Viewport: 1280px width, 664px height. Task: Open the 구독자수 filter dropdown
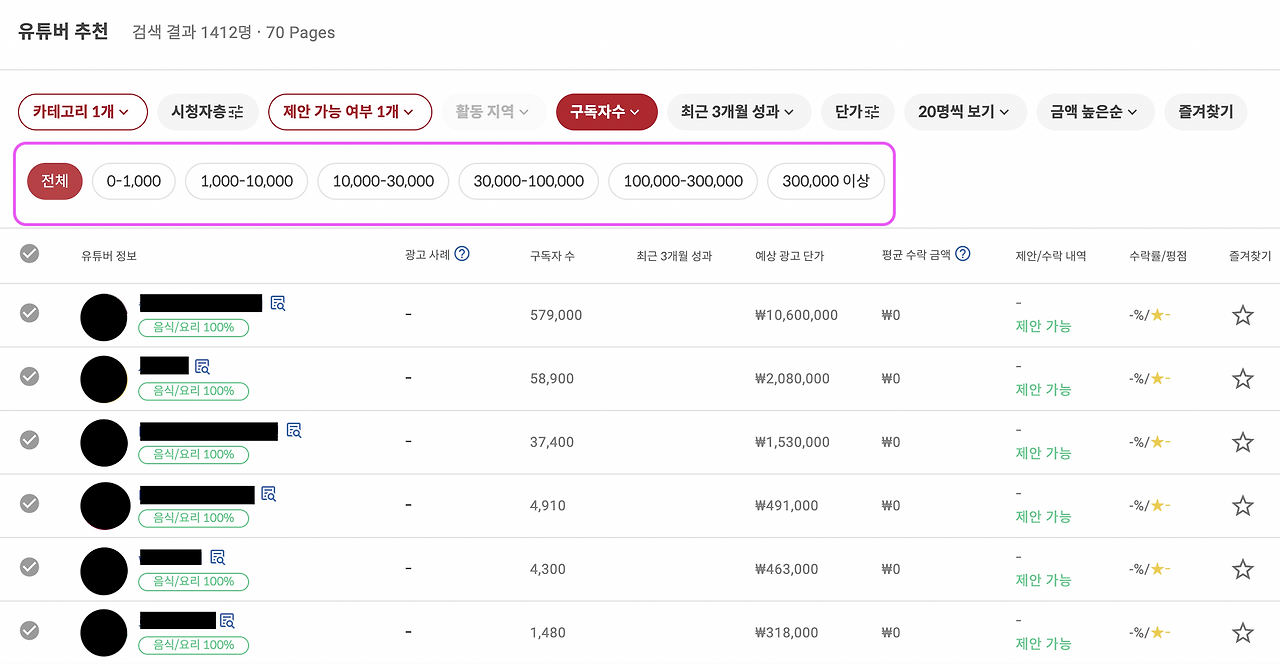coord(606,112)
